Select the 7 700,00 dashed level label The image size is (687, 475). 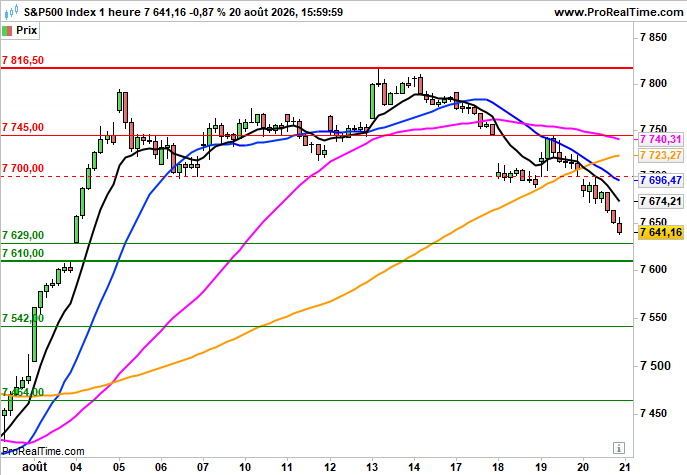click(23, 168)
